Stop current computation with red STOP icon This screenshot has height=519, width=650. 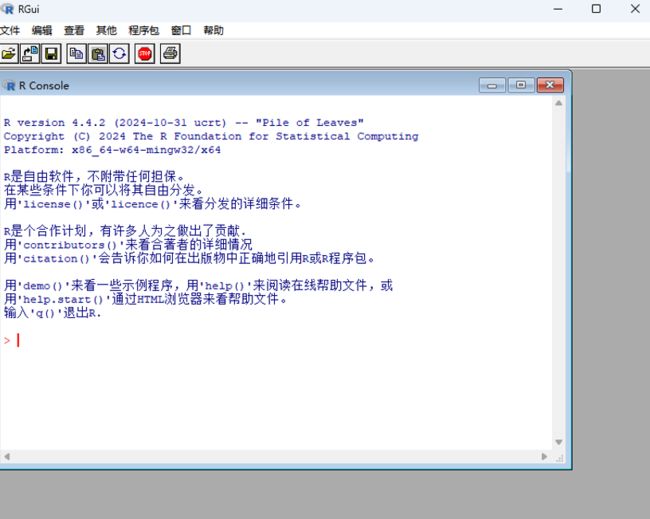[145, 54]
